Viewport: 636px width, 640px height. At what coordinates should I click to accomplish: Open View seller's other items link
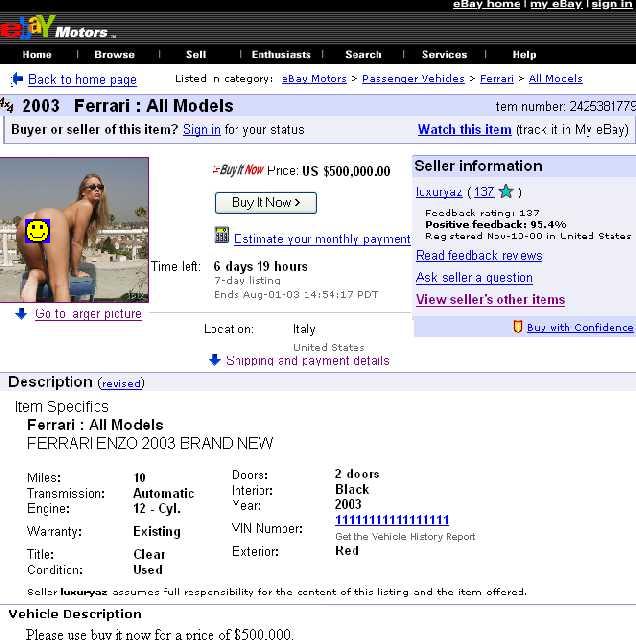pyautogui.click(x=490, y=300)
